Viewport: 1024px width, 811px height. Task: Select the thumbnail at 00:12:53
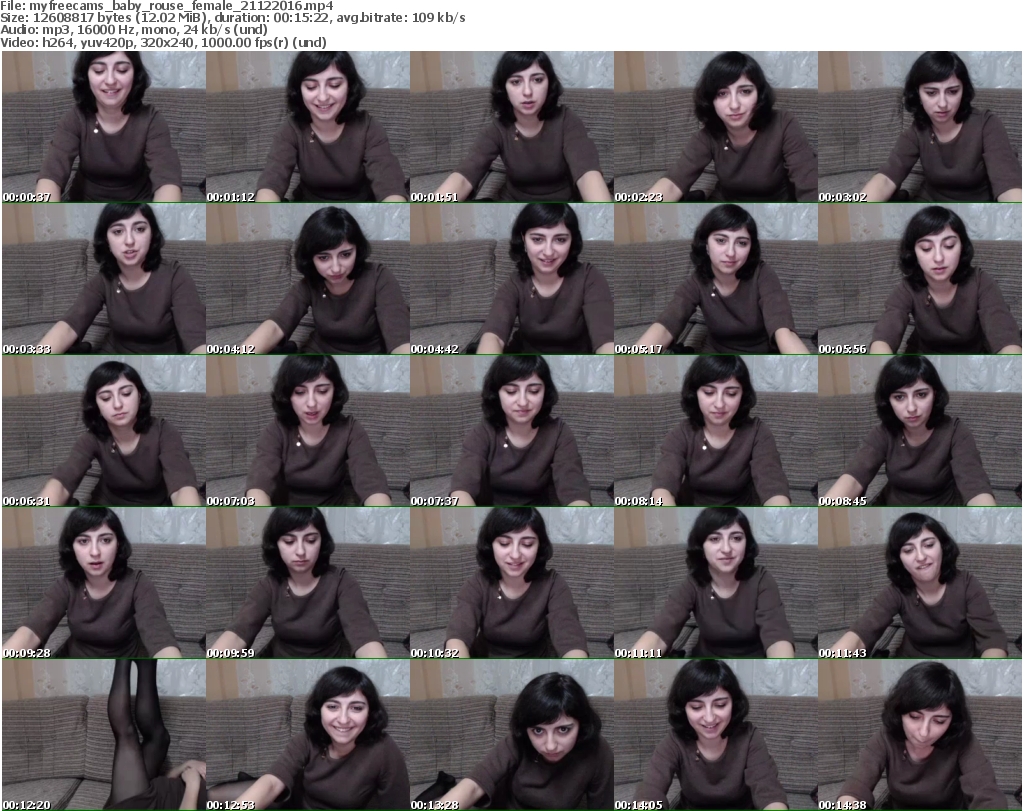pyautogui.click(x=308, y=735)
